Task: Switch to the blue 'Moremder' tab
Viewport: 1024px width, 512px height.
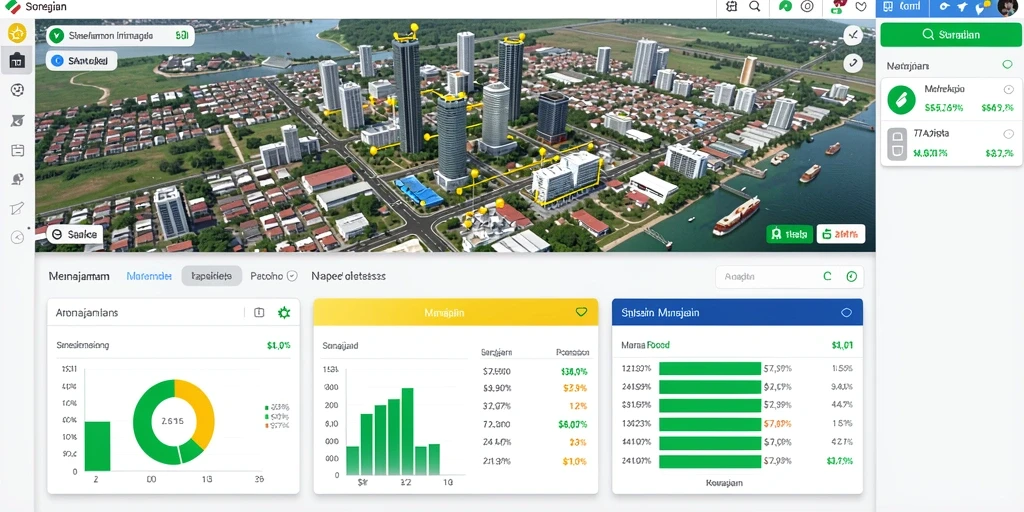Action: click(x=149, y=276)
